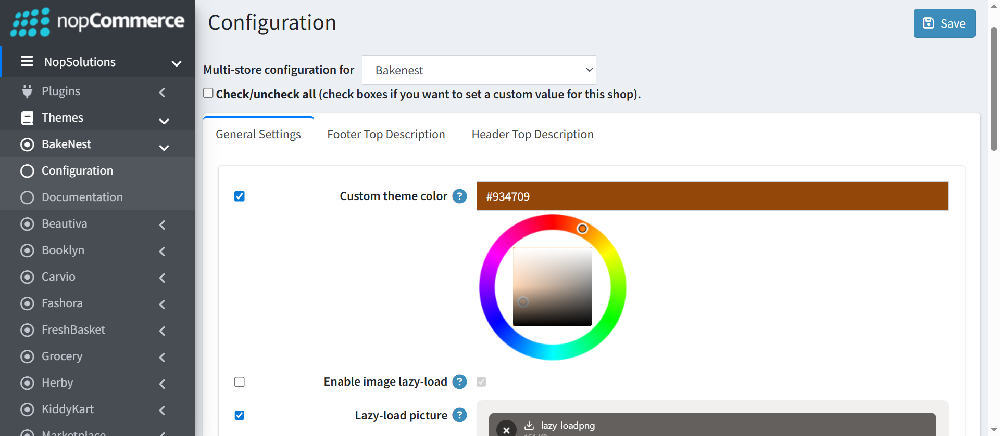Click the hue ring of color picker
The height and width of the screenshot is (436, 1000).
pos(488,287)
